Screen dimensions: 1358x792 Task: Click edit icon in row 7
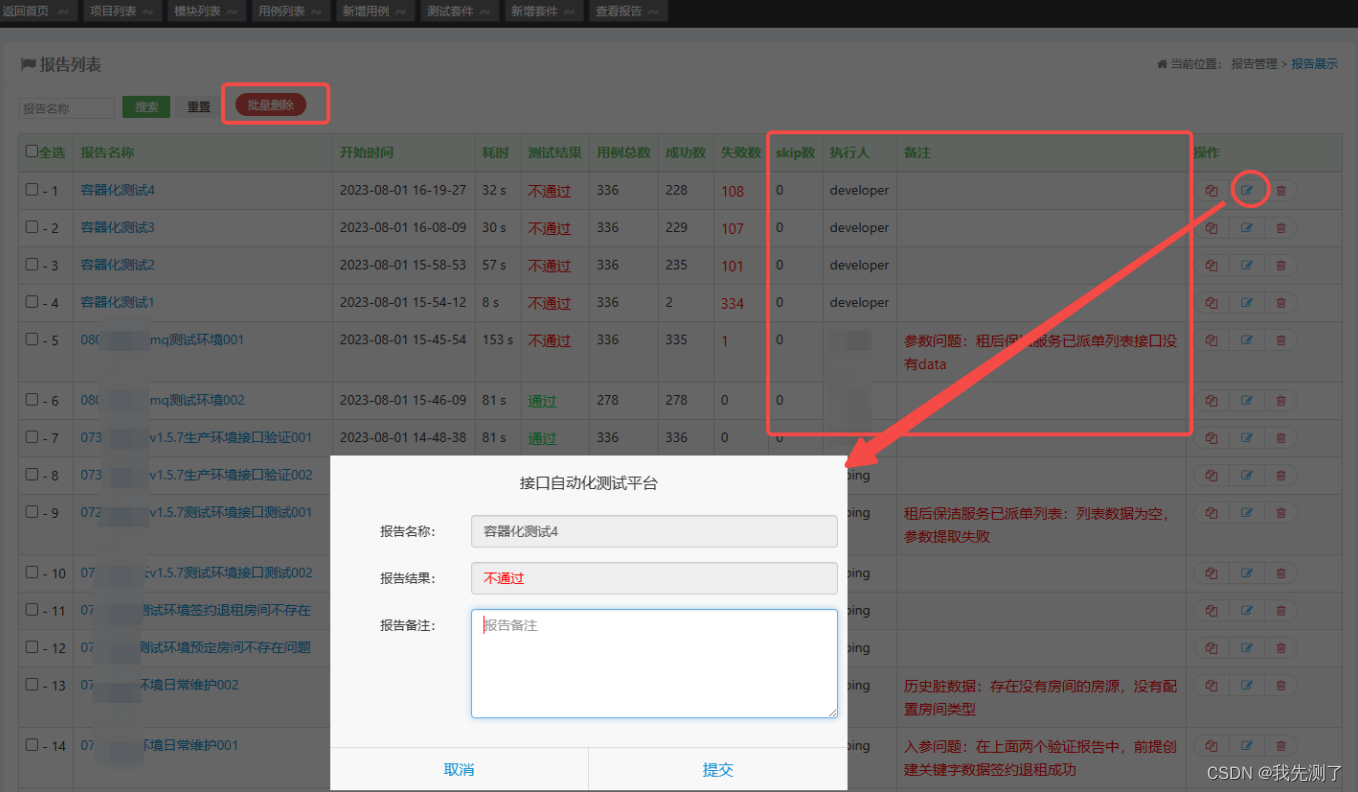(1247, 437)
